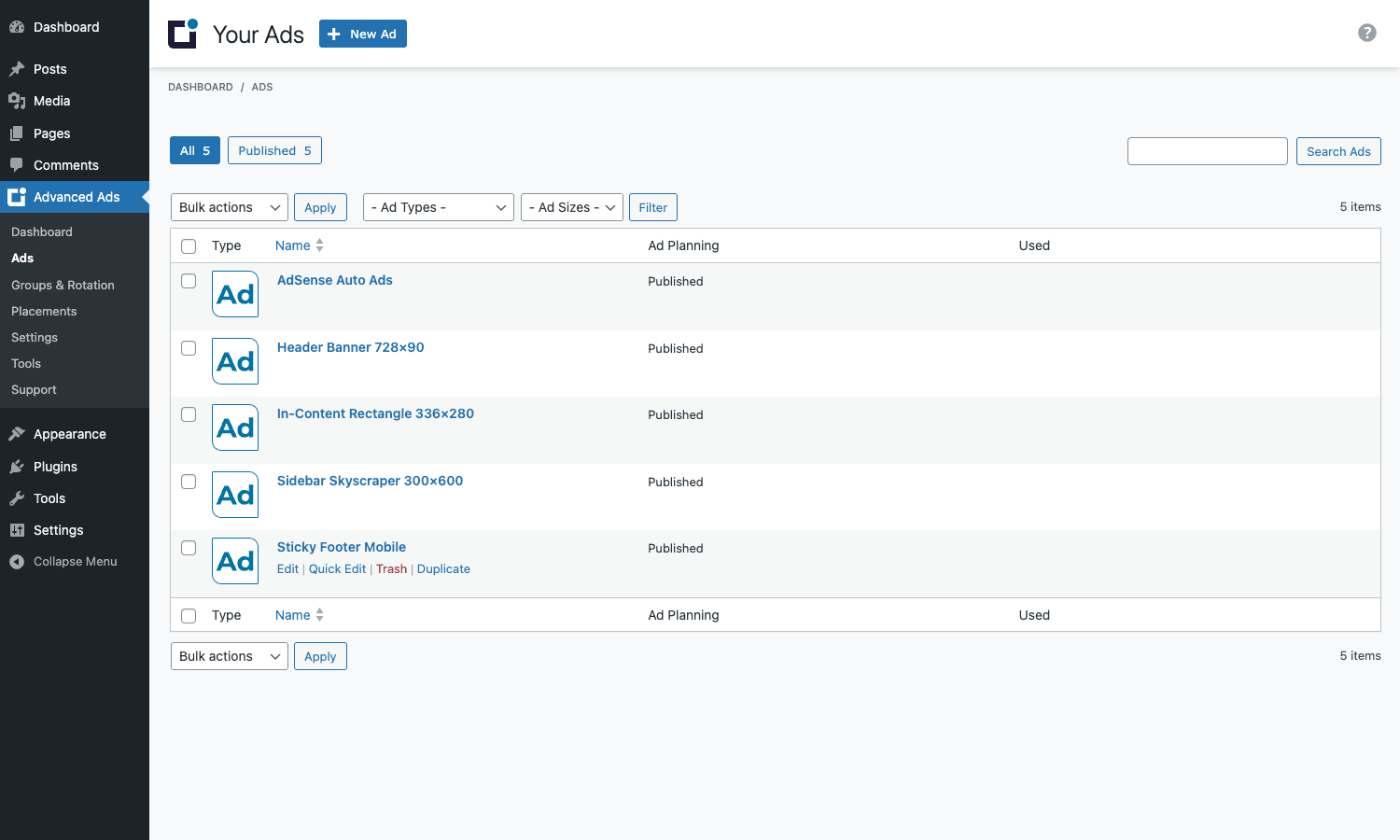Select the Published 5 view tab

pyautogui.click(x=274, y=150)
